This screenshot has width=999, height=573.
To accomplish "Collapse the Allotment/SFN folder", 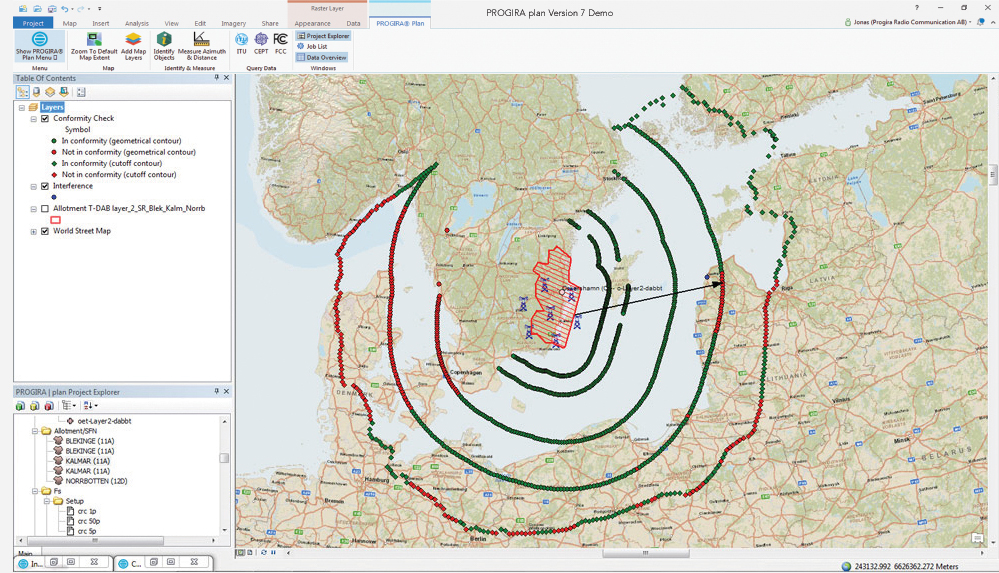I will pyautogui.click(x=35, y=431).
